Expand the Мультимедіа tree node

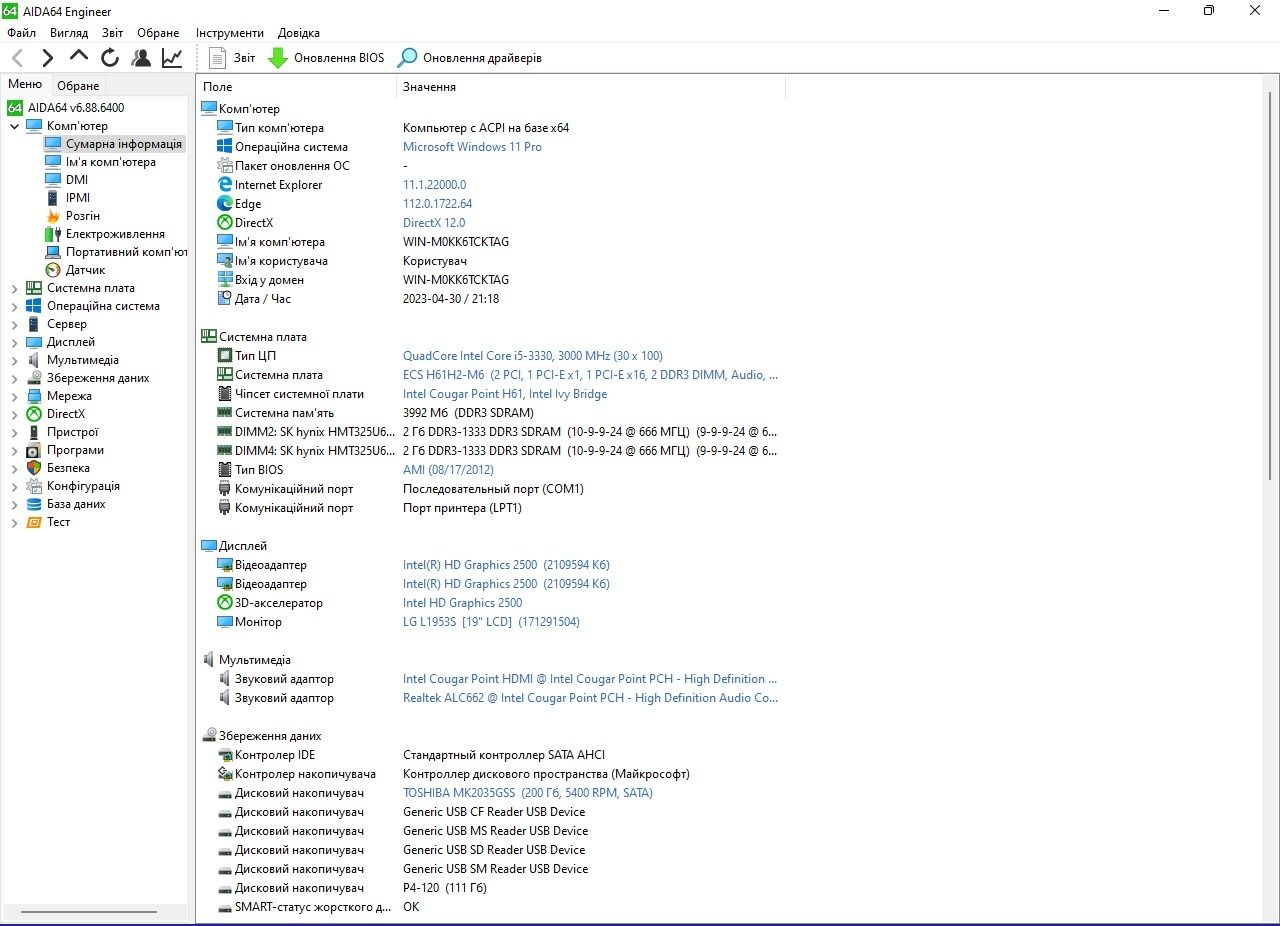pyautogui.click(x=14, y=360)
